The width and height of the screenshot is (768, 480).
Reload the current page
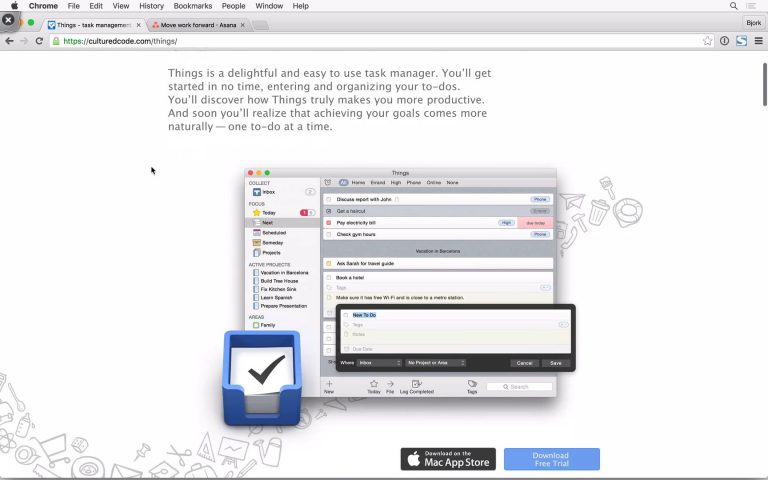[39, 41]
